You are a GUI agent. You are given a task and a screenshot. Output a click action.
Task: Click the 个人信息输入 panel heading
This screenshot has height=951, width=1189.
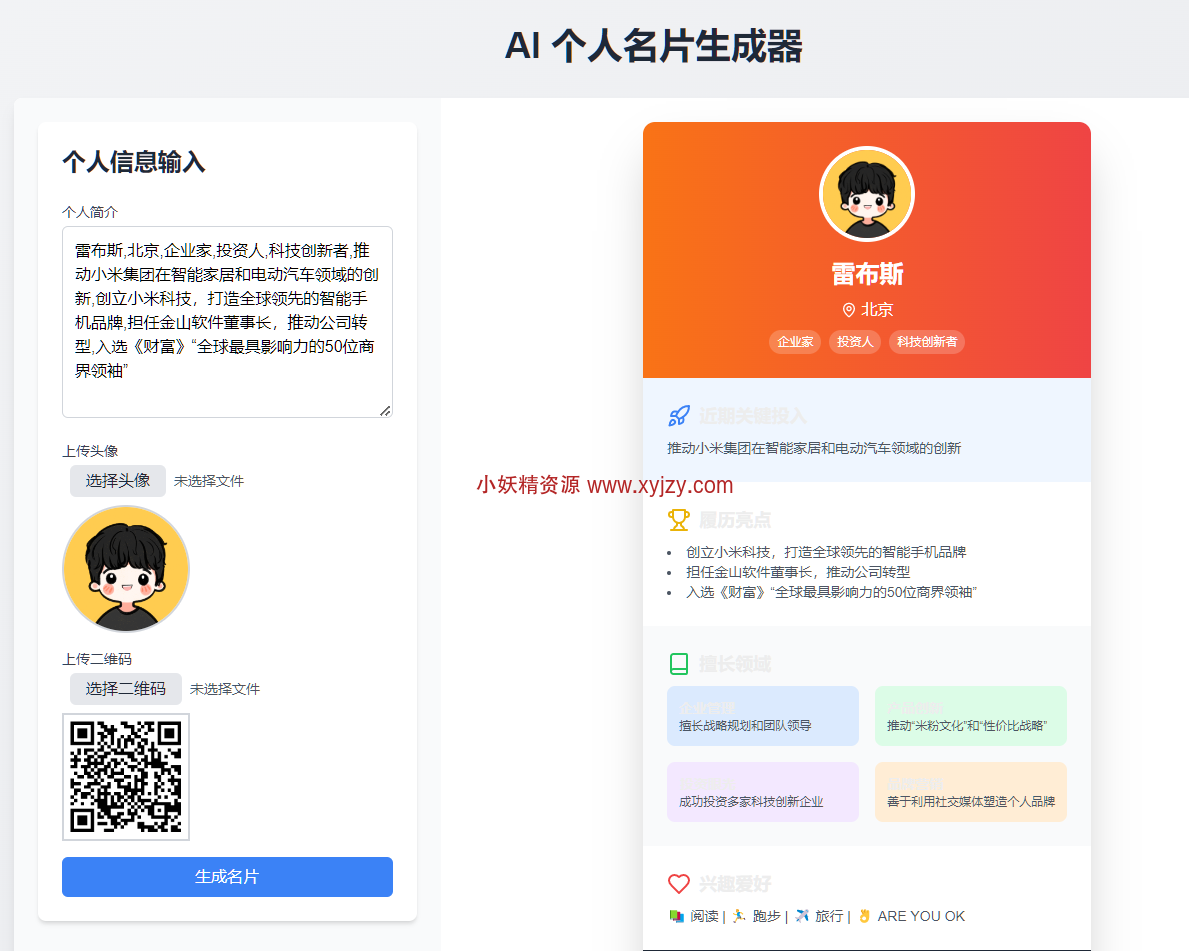133,162
